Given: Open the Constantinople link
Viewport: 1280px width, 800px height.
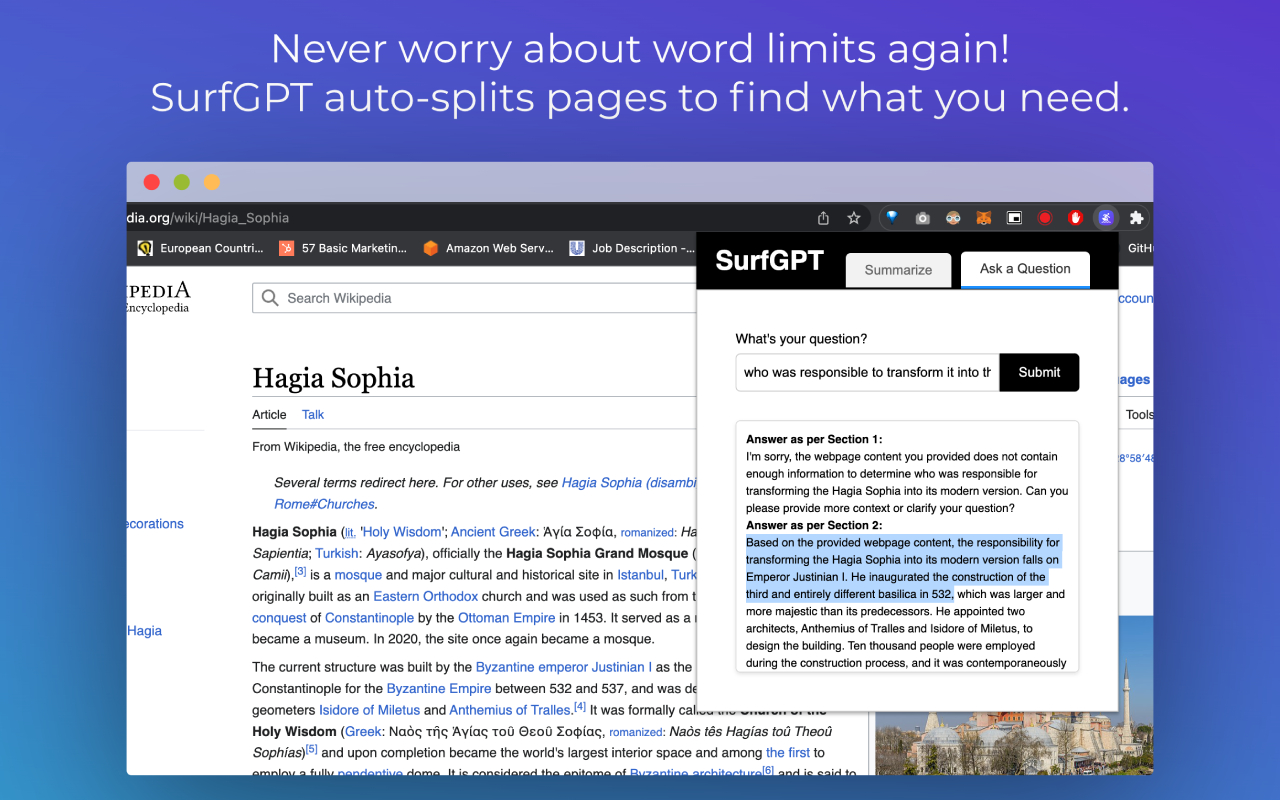Looking at the screenshot, I should 369,618.
